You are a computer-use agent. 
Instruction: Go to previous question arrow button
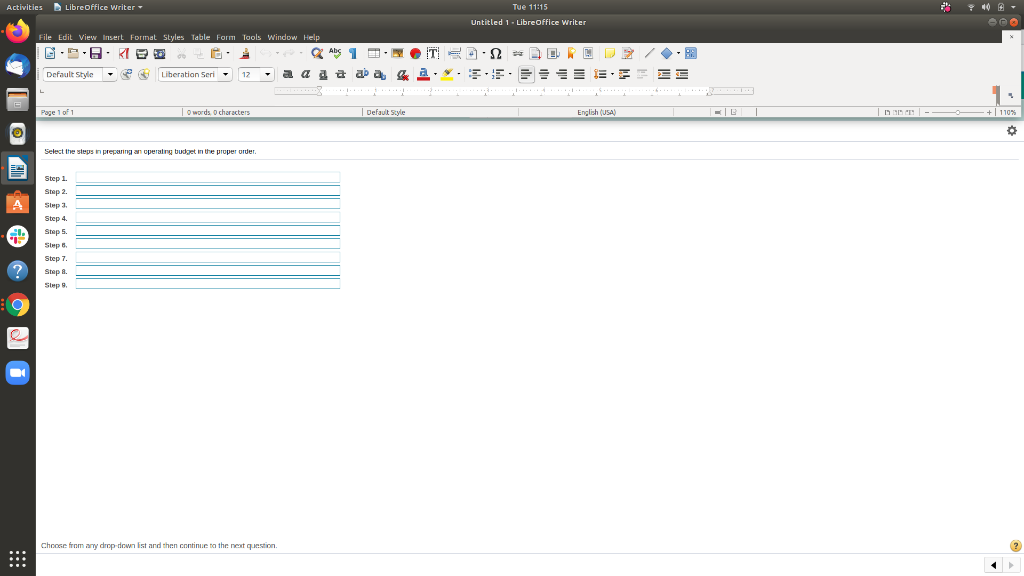coord(993,565)
